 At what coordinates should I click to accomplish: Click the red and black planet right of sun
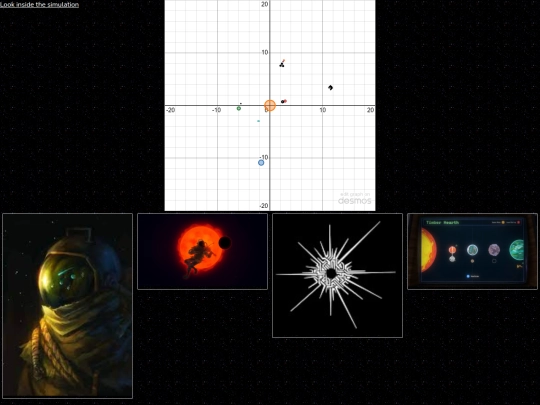pos(284,101)
